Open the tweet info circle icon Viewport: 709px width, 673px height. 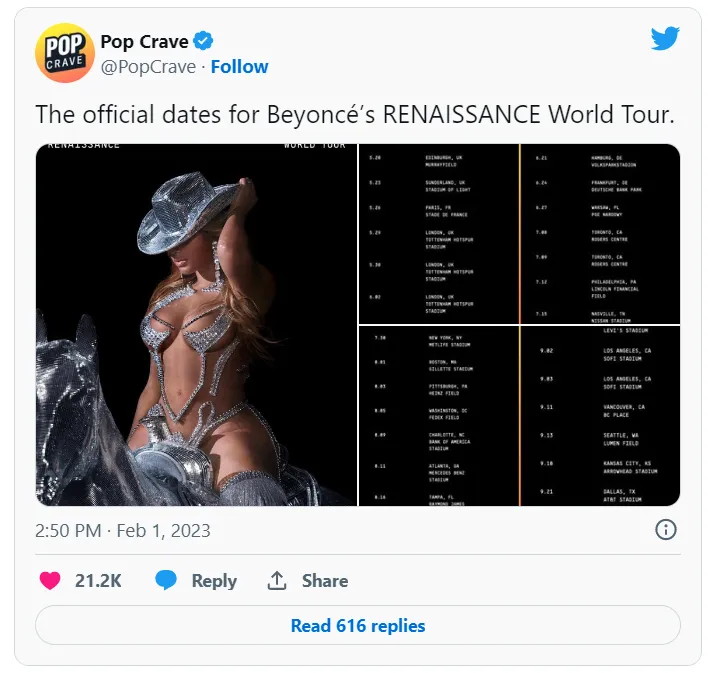pyautogui.click(x=666, y=530)
